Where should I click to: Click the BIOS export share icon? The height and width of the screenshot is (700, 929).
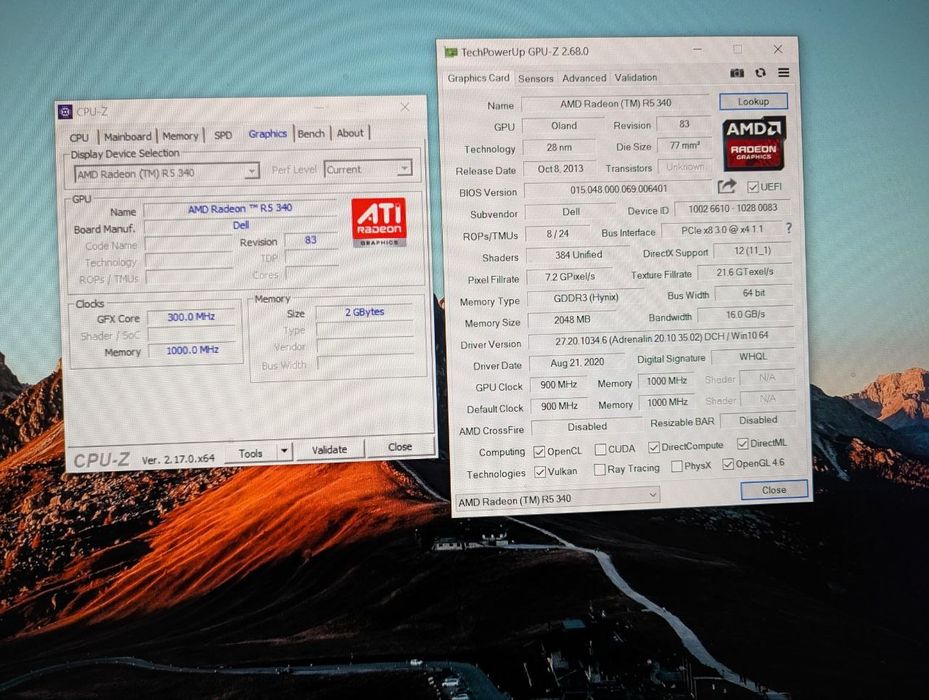(x=727, y=187)
